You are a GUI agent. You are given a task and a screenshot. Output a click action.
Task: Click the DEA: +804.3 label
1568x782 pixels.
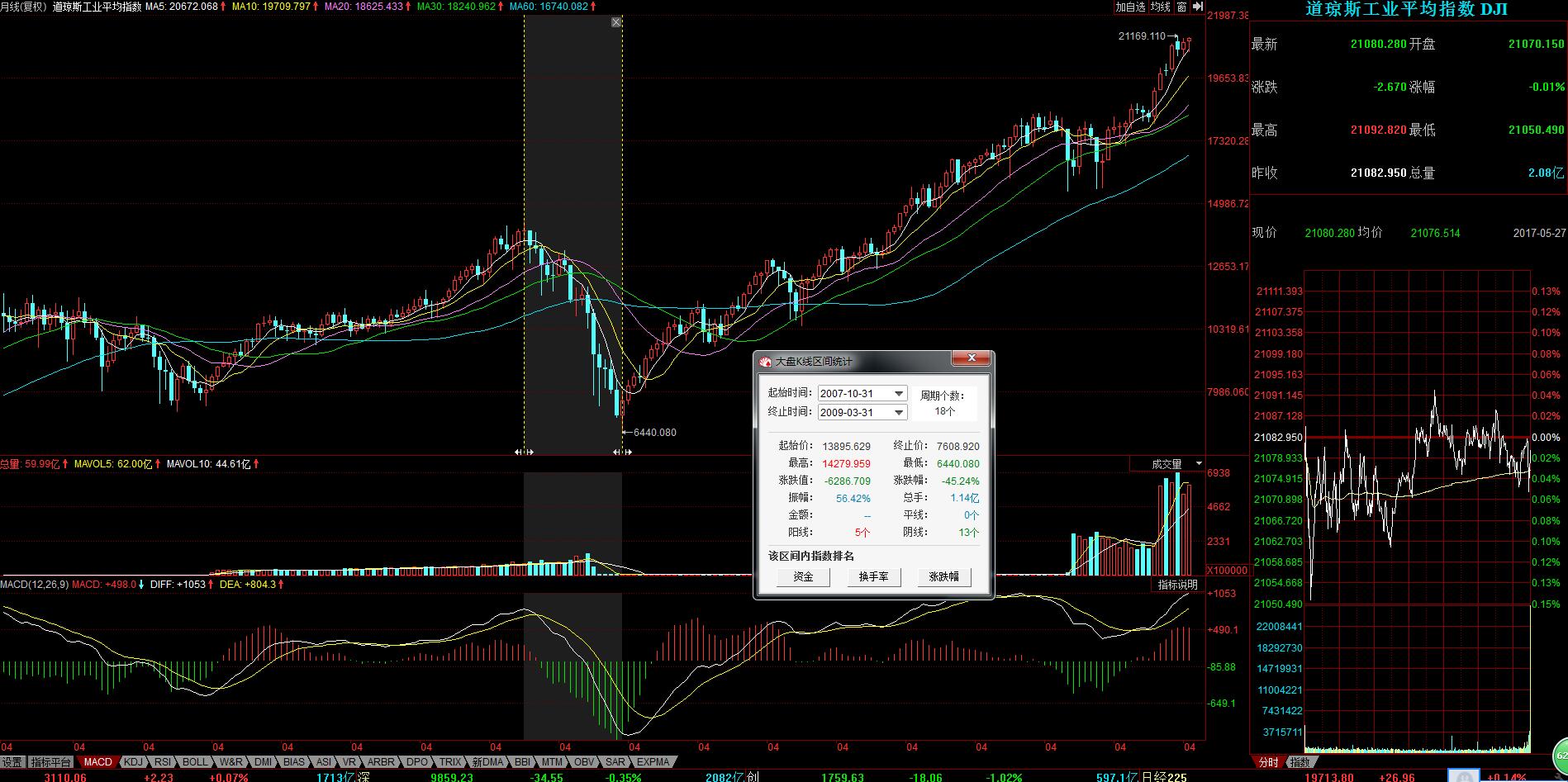point(248,585)
